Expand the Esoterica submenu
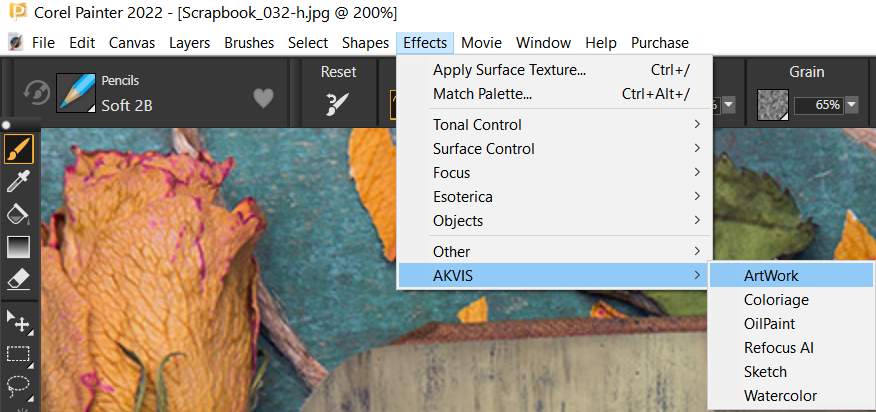 click(554, 197)
